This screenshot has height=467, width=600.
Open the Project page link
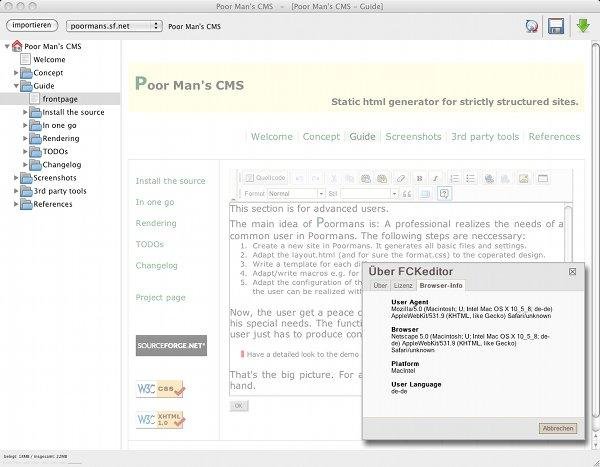tap(161, 297)
